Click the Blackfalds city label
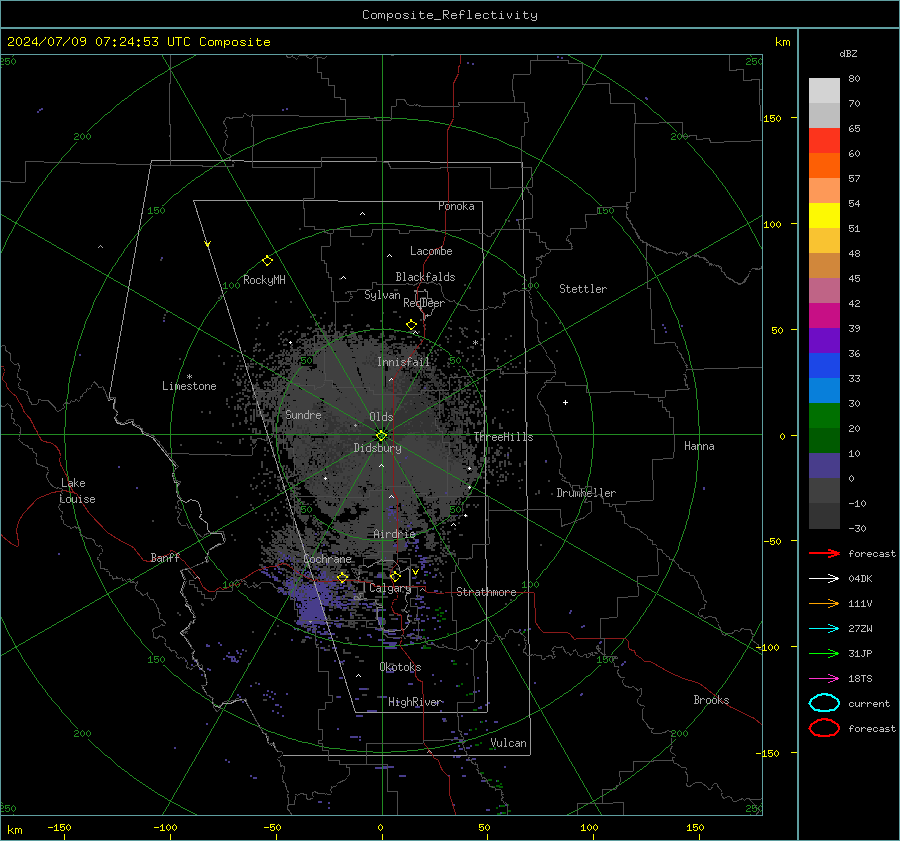This screenshot has height=841, width=900. [x=425, y=277]
